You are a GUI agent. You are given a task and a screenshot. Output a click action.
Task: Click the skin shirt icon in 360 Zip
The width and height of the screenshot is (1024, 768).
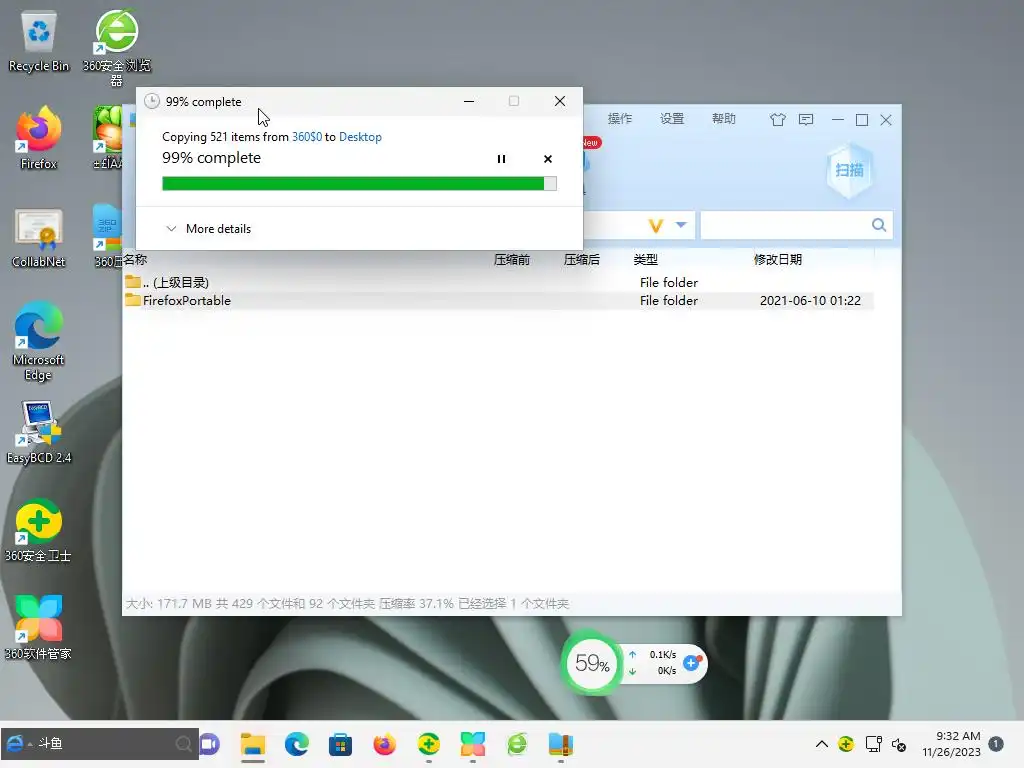[777, 120]
